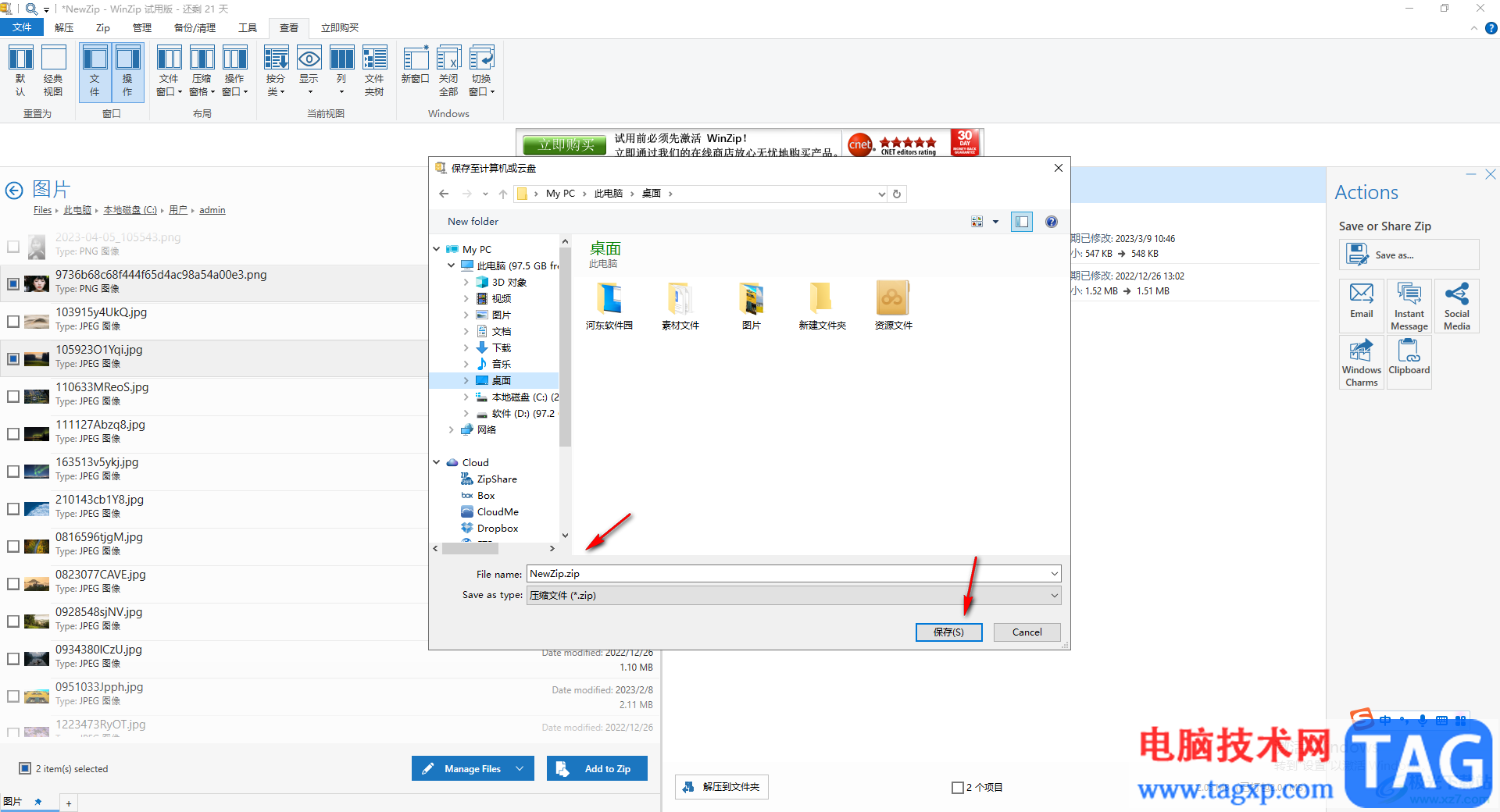Open the 按分类 sorting icon
Screen dimensions: 1500x812
point(276,71)
